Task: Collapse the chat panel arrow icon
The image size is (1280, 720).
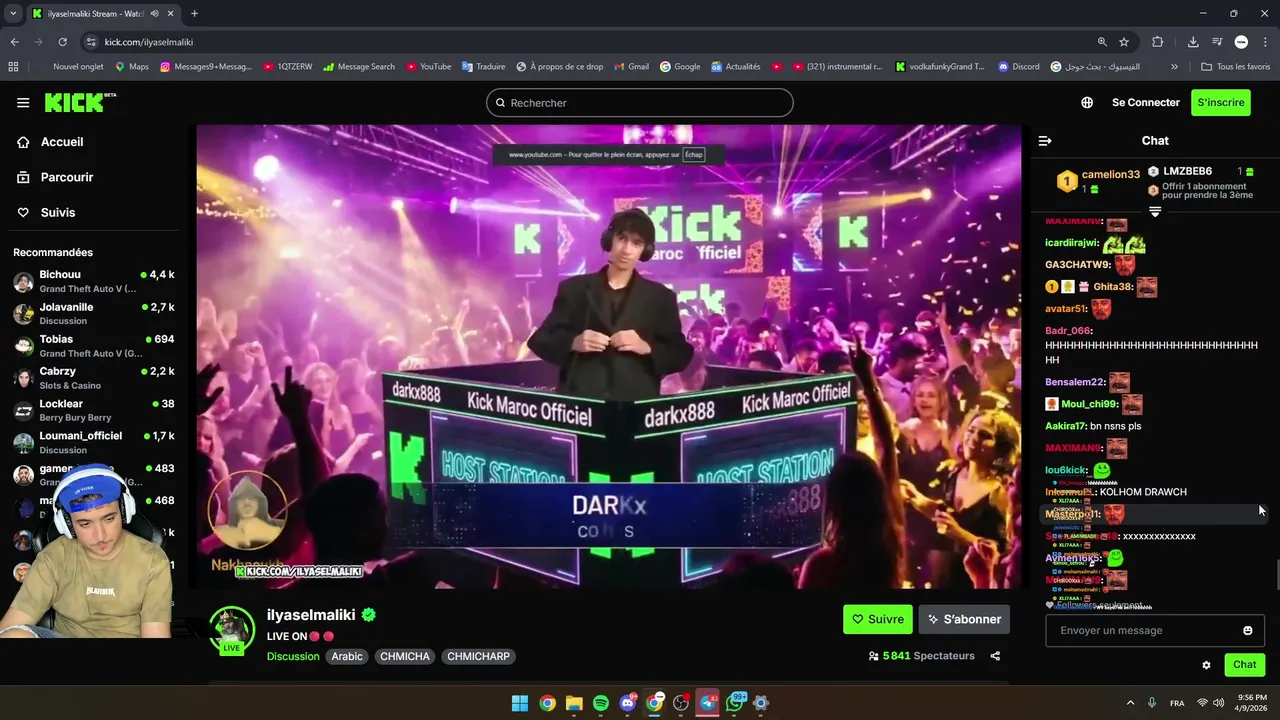Action: point(1045,141)
